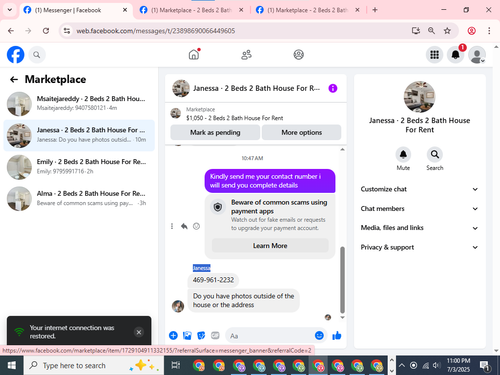This screenshot has height=375, width=500.
Task: Switch to second Marketplace browser tab
Action: point(191,10)
